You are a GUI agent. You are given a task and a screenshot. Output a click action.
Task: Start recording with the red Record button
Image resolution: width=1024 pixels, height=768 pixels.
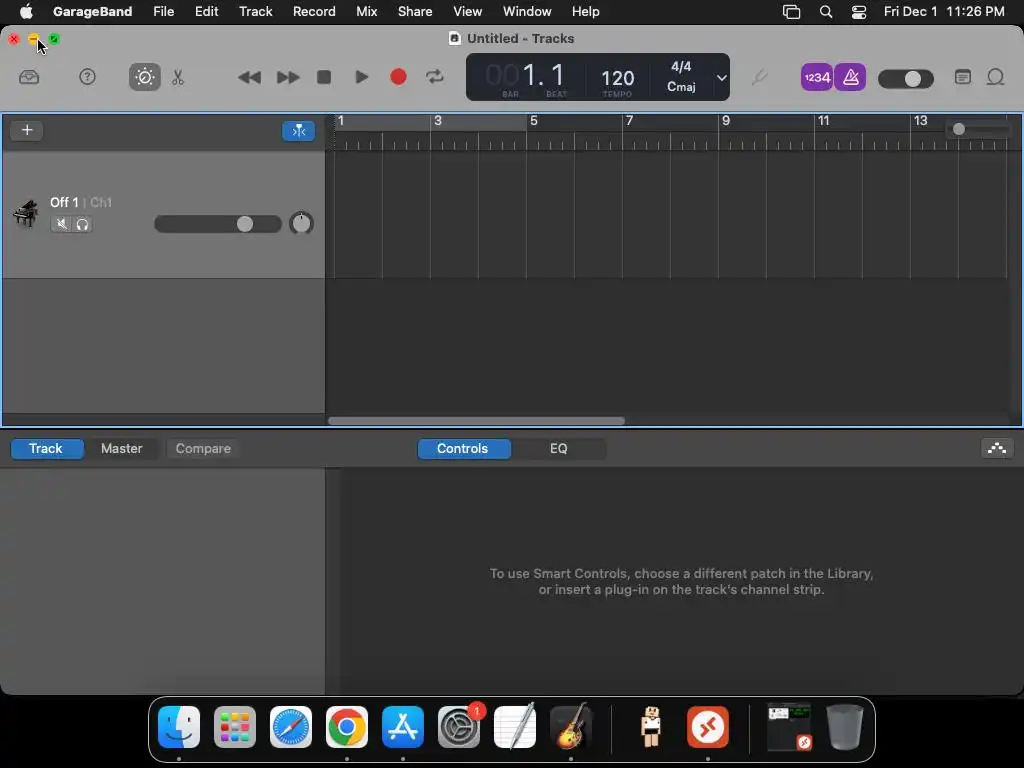pos(398,78)
